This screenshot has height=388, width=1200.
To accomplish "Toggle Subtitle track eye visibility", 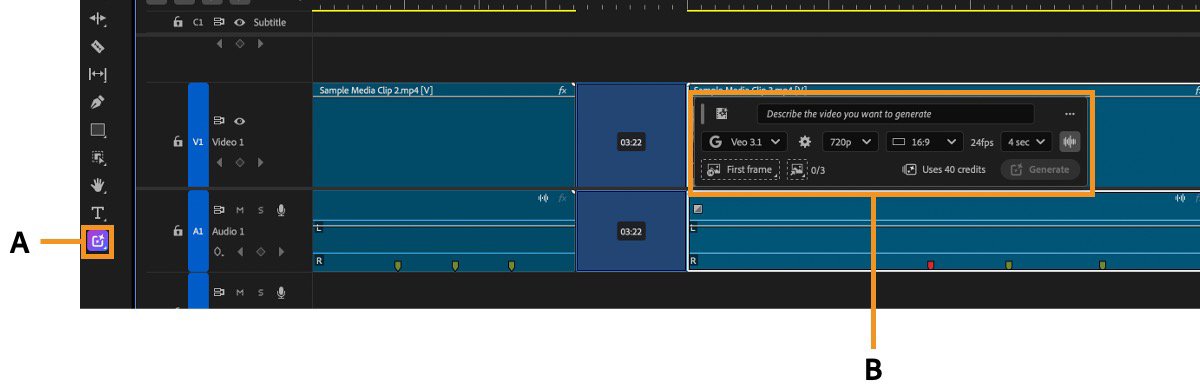I will tap(240, 22).
